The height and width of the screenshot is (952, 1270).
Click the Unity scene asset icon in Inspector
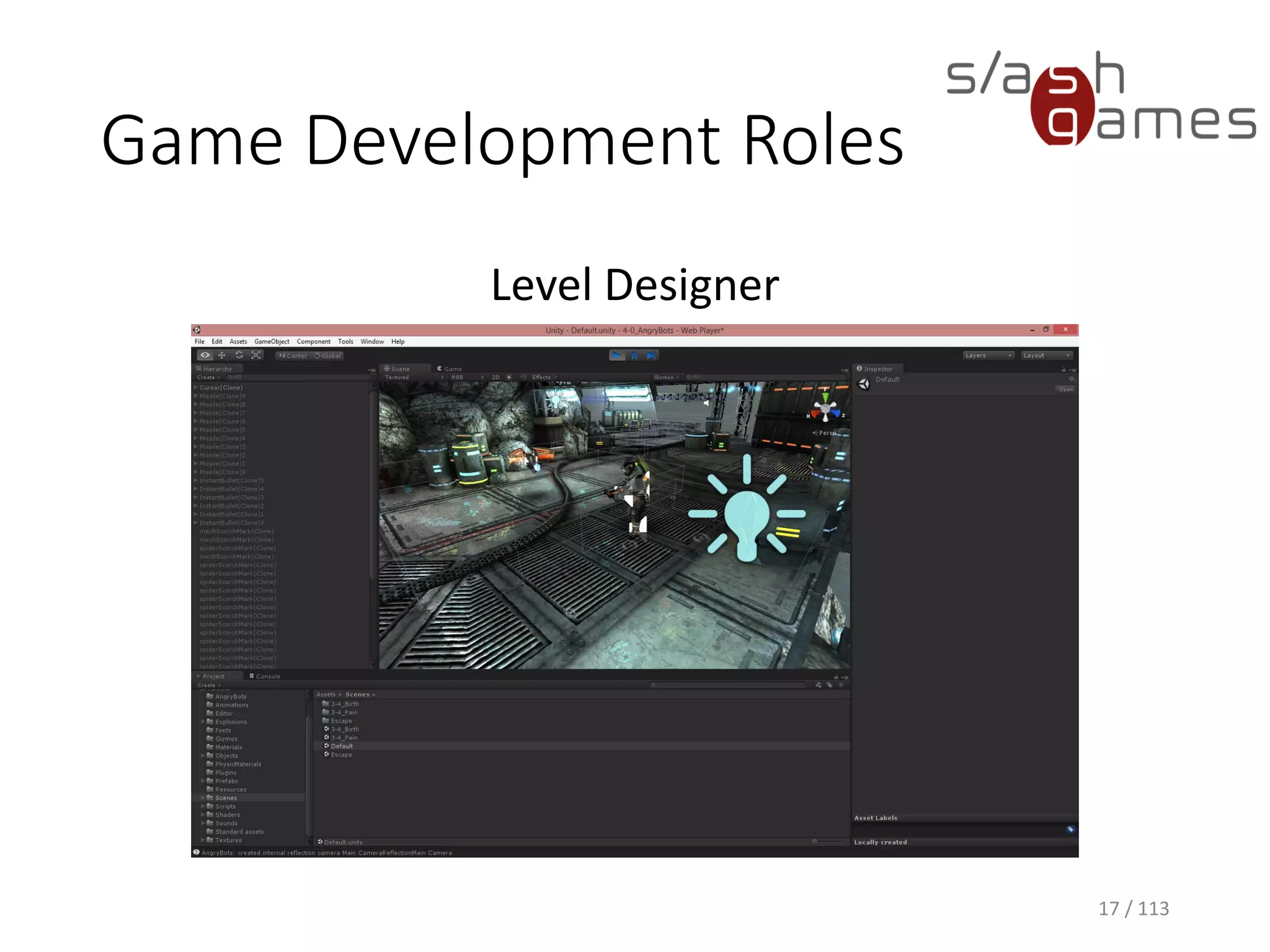coord(863,384)
